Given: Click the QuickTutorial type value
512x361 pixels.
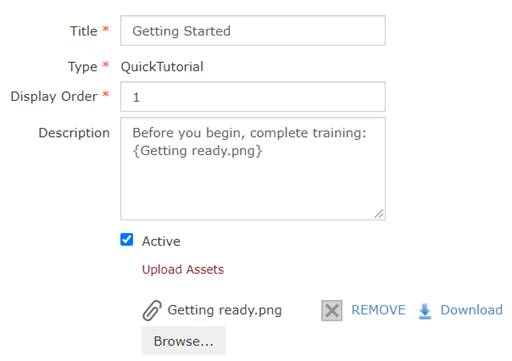Looking at the screenshot, I should [x=162, y=67].
